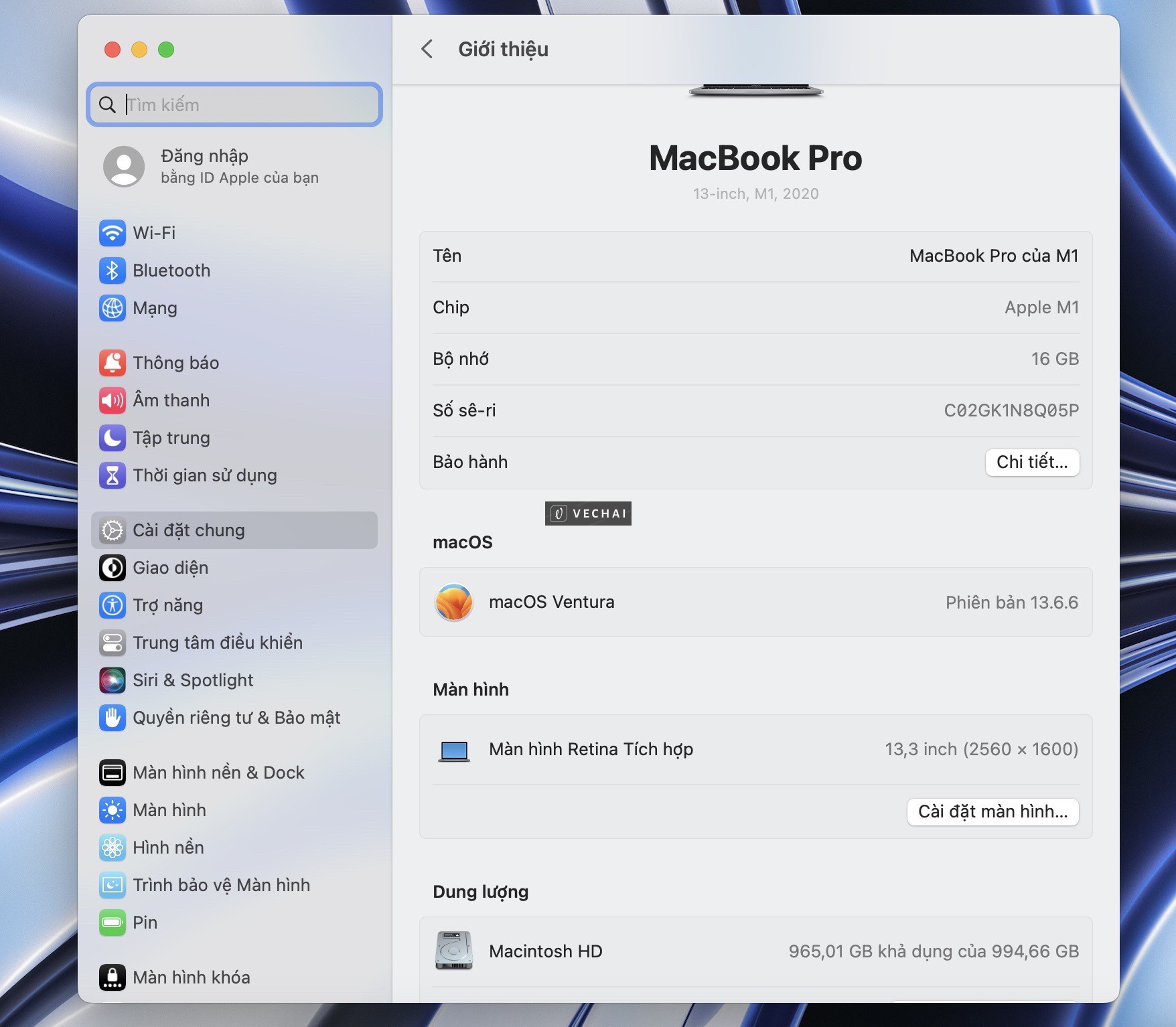Image resolution: width=1176 pixels, height=1027 pixels.
Task: Select the Wi-Fi icon in the sidebar
Action: (x=113, y=233)
